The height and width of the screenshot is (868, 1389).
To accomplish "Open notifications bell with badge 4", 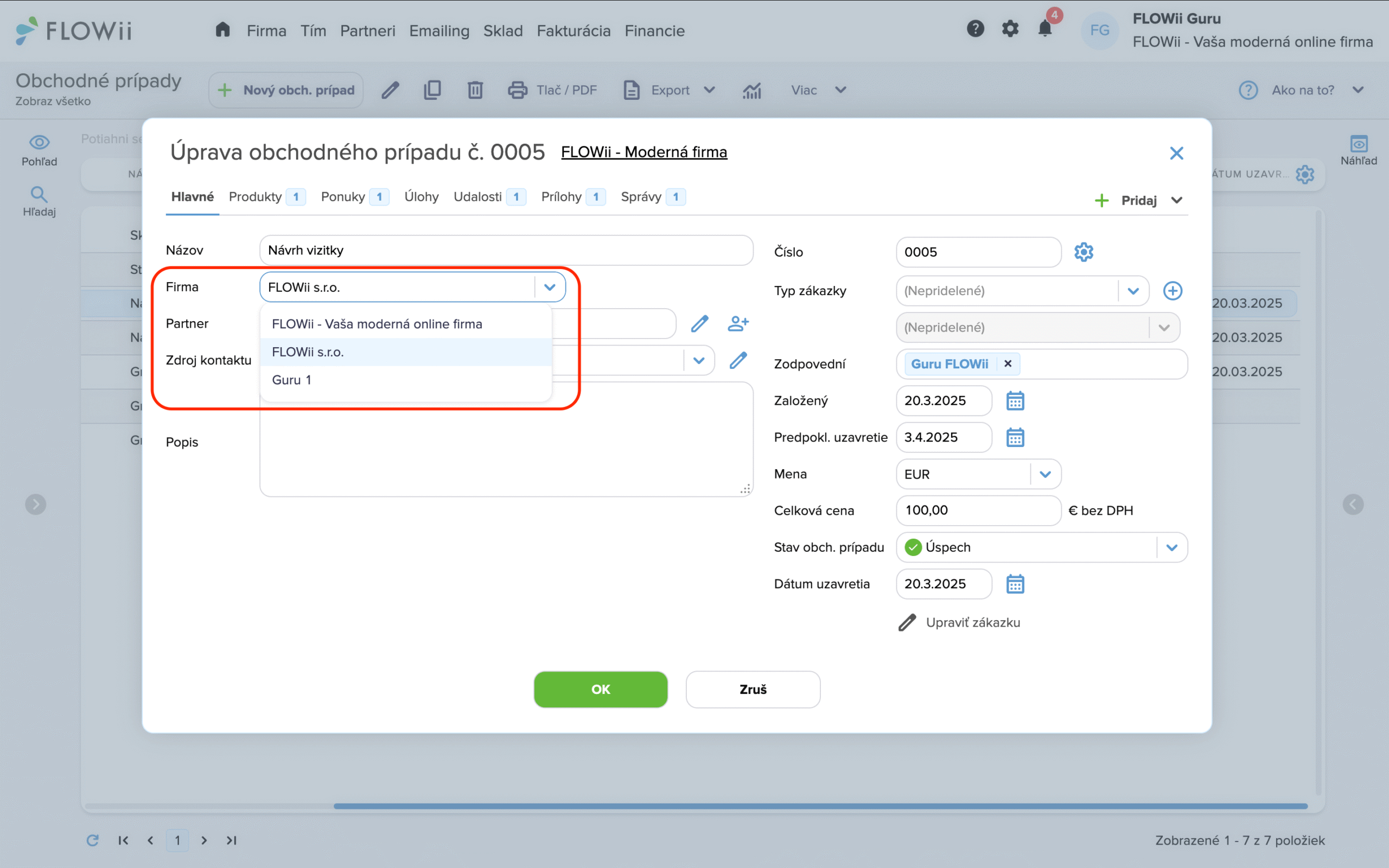I will point(1046,28).
